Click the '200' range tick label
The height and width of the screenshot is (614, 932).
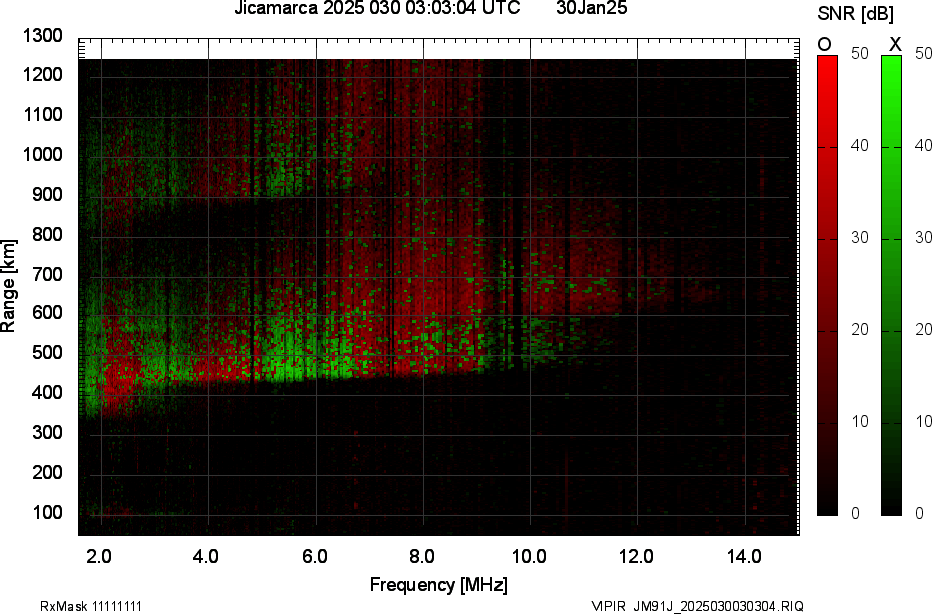tap(47, 473)
